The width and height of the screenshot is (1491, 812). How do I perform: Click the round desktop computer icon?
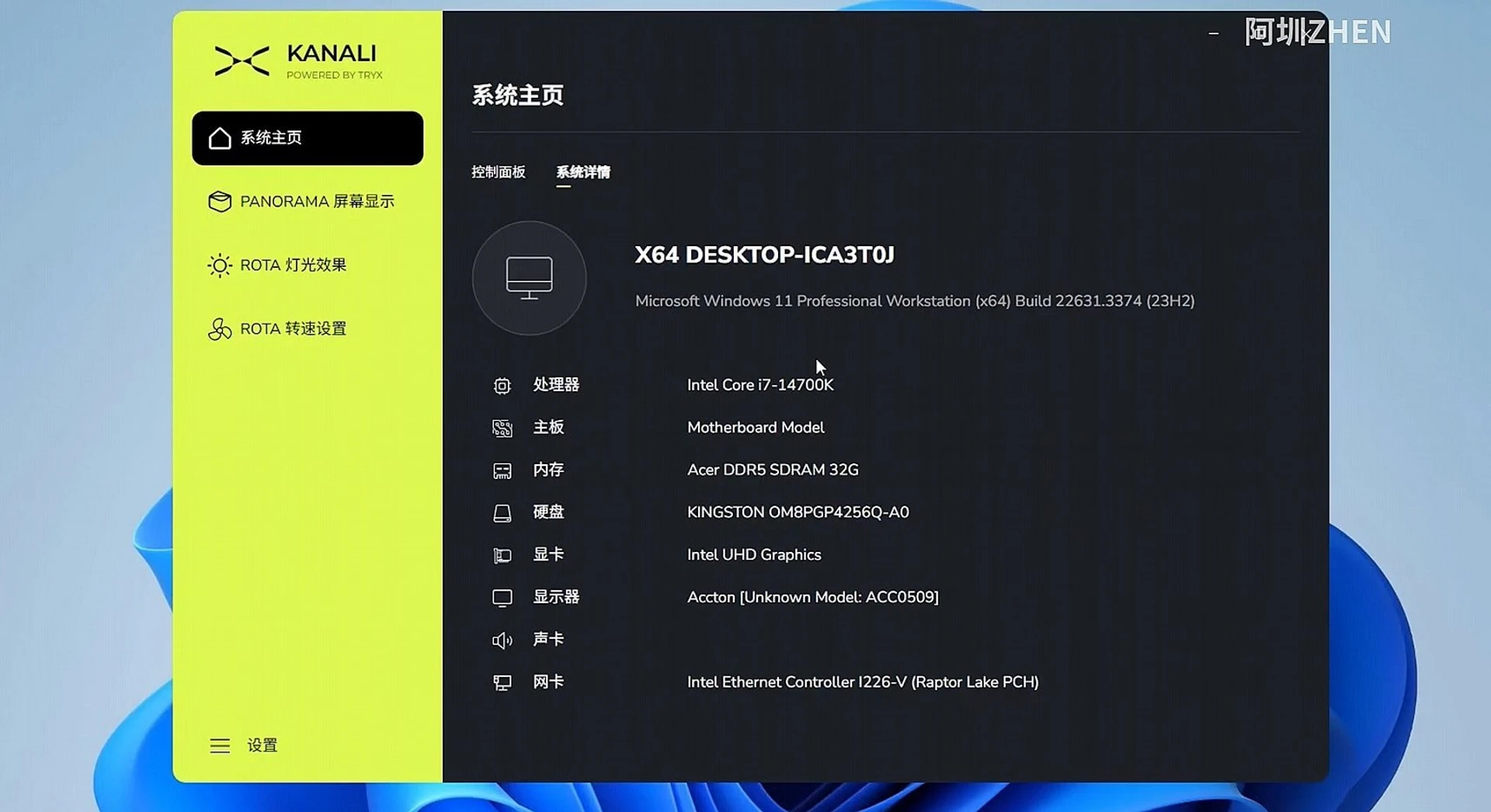(x=530, y=278)
